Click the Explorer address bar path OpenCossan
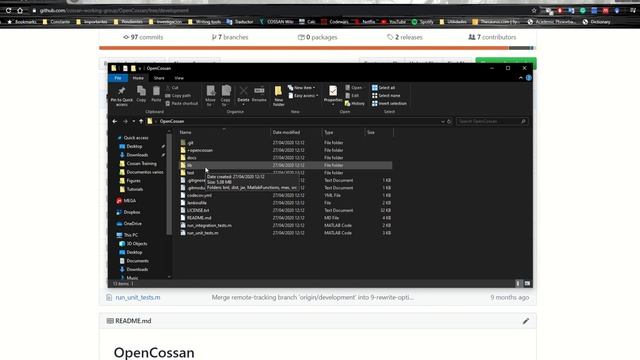The image size is (640, 360). tap(172, 121)
